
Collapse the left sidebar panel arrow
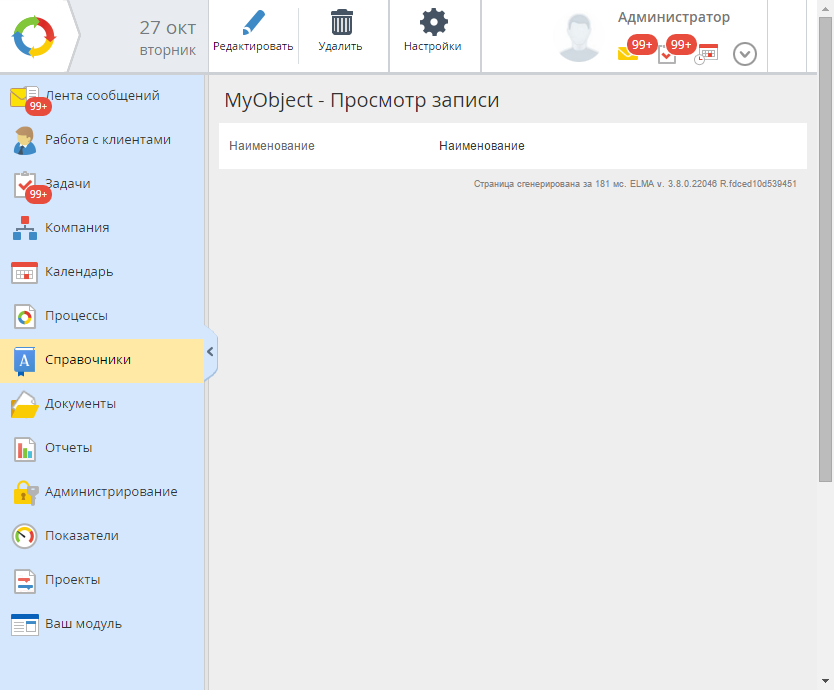point(210,352)
